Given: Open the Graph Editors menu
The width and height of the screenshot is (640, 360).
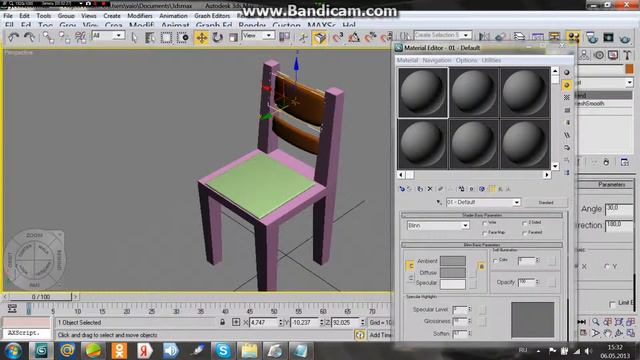Looking at the screenshot, I should click(x=212, y=16).
